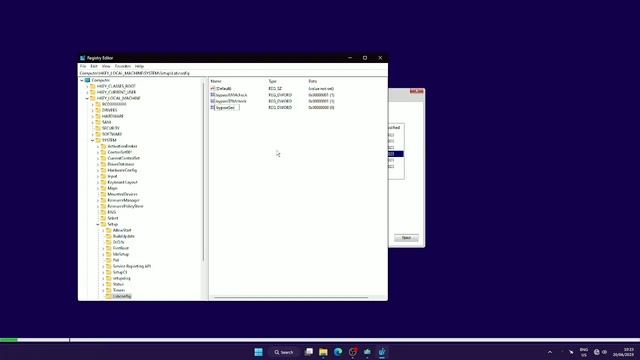Collapse the HKEY_LOCAL_MACHINE key
Image resolution: width=640 pixels, height=360 pixels.
87,98
